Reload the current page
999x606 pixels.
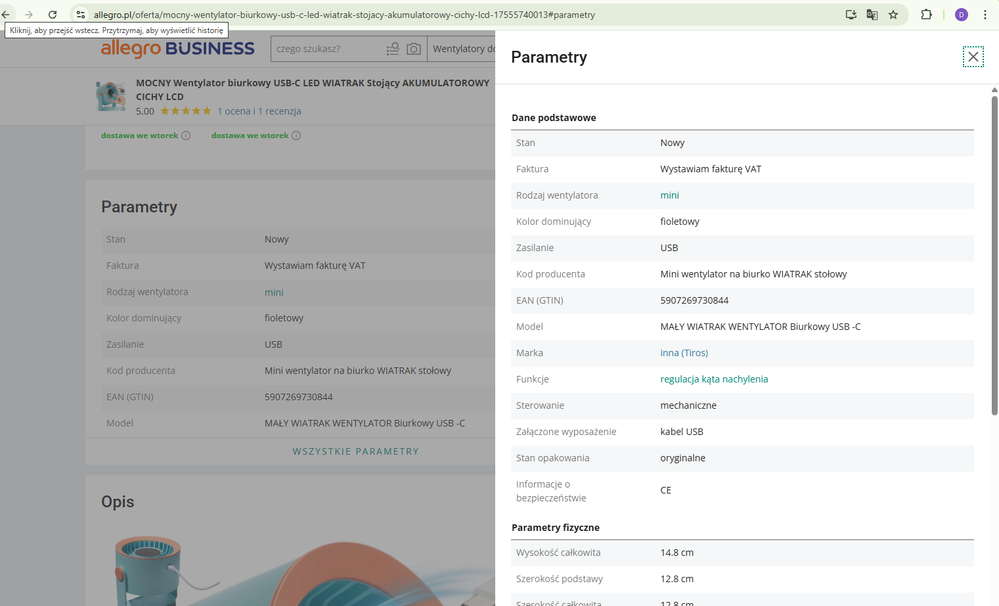click(53, 15)
